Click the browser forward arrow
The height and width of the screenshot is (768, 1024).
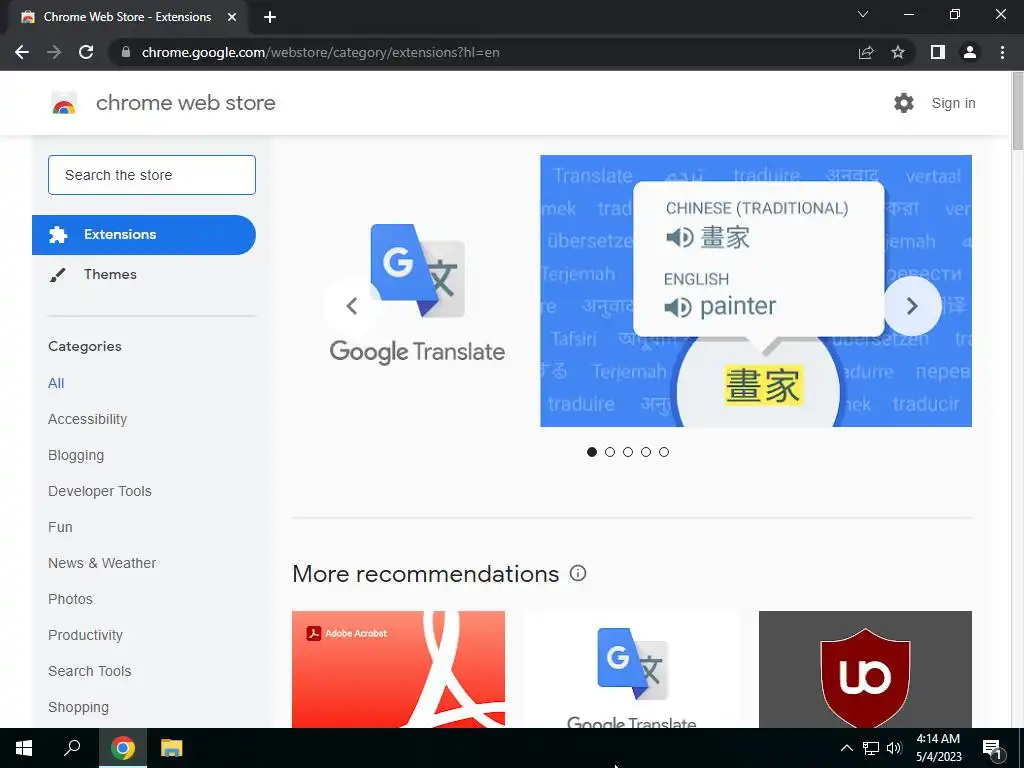point(54,52)
